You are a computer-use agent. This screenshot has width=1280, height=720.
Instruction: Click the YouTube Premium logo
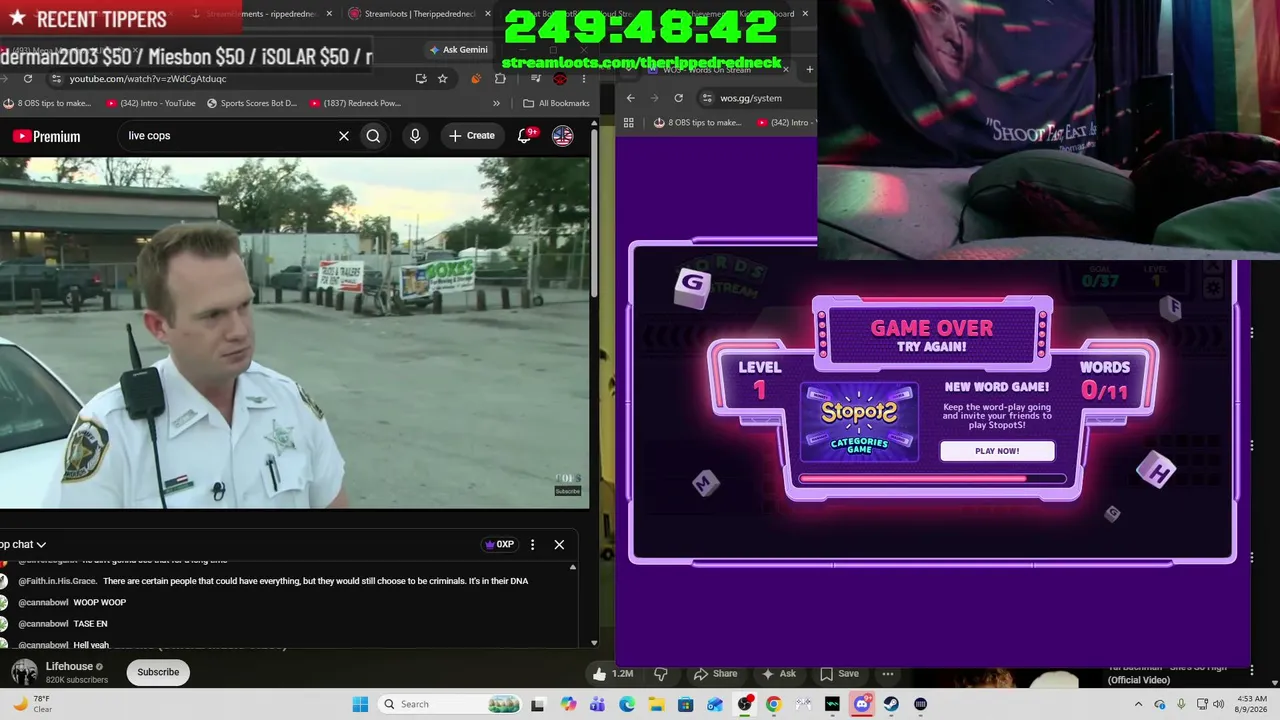pyautogui.click(x=46, y=136)
